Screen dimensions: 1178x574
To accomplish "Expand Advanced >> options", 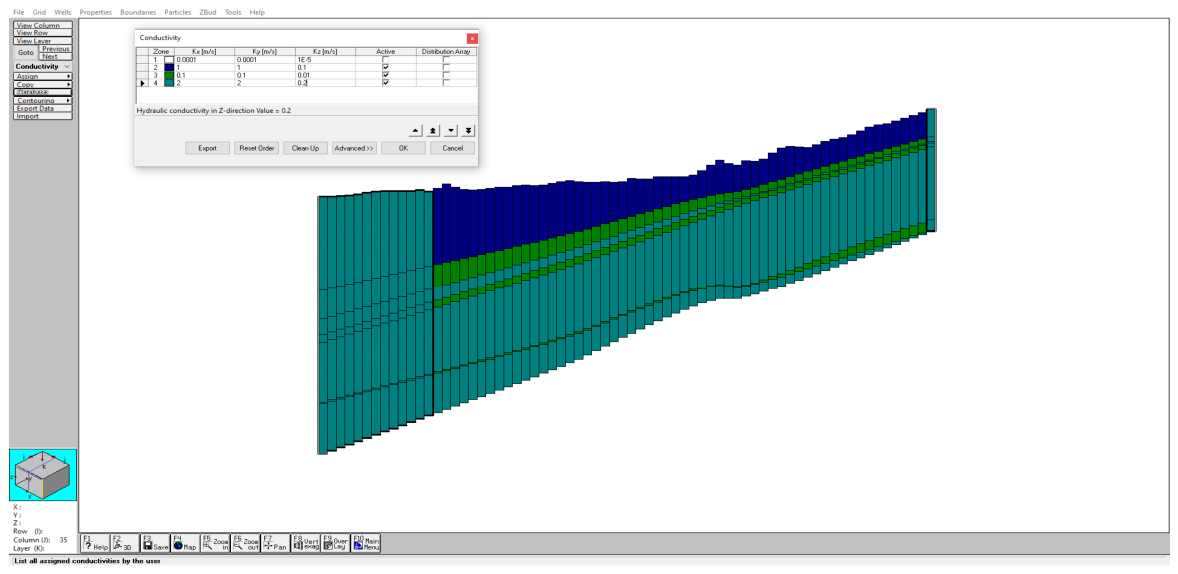I will click(x=354, y=148).
